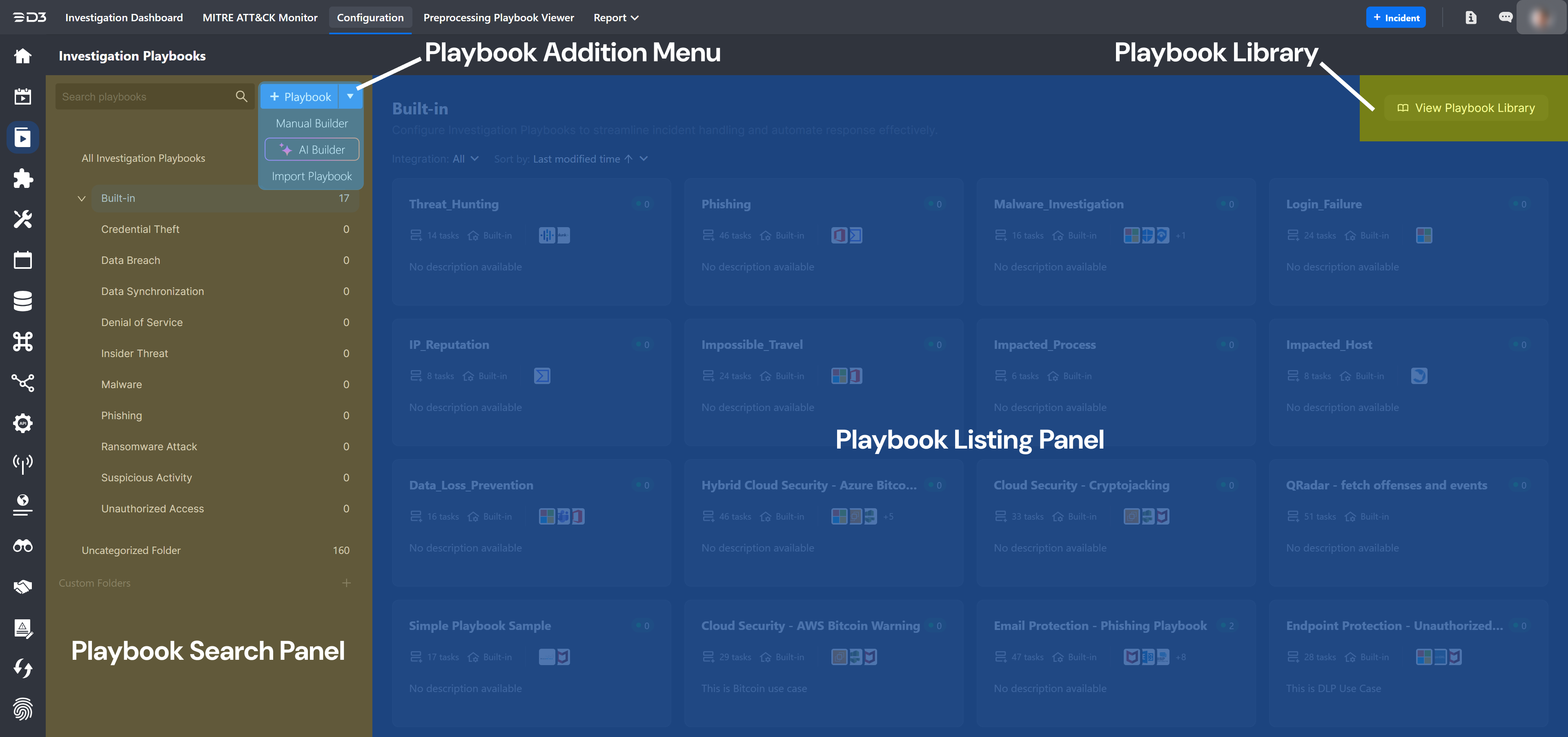The image size is (1568, 737).
Task: Click the binoculars icon in sidebar
Action: (22, 546)
